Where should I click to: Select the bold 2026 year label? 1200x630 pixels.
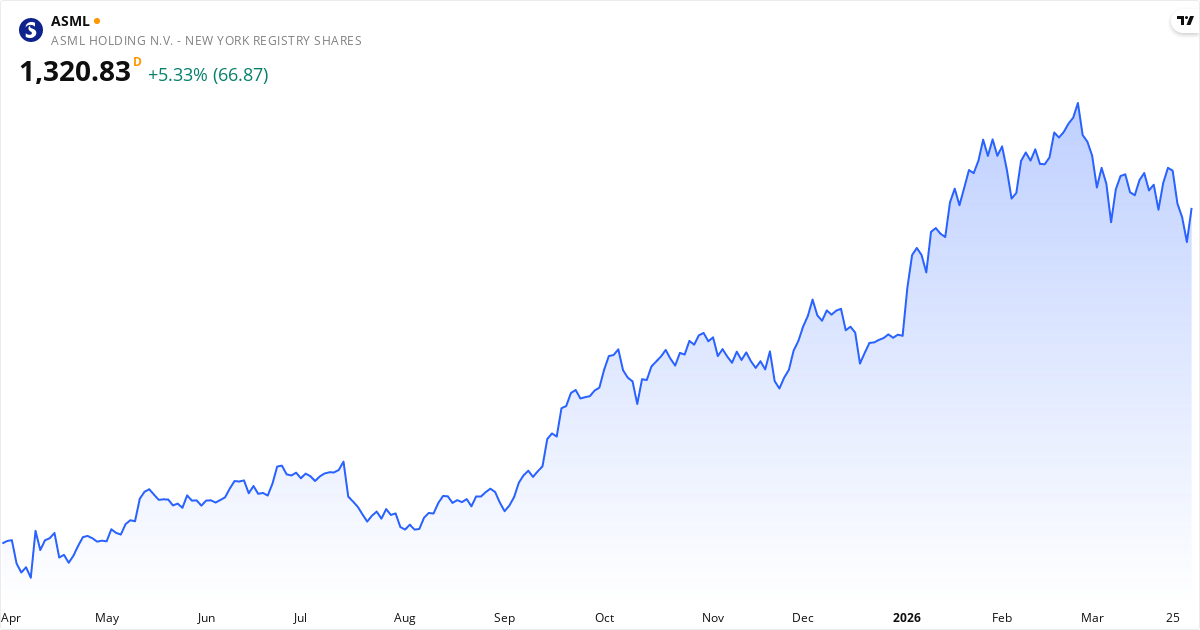[907, 618]
